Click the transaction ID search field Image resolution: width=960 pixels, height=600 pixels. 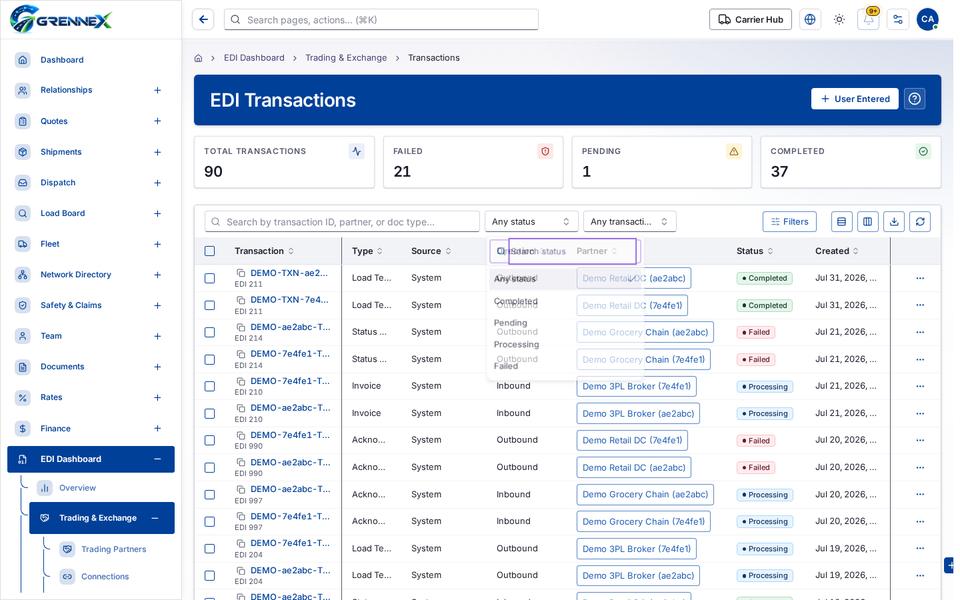pyautogui.click(x=342, y=222)
